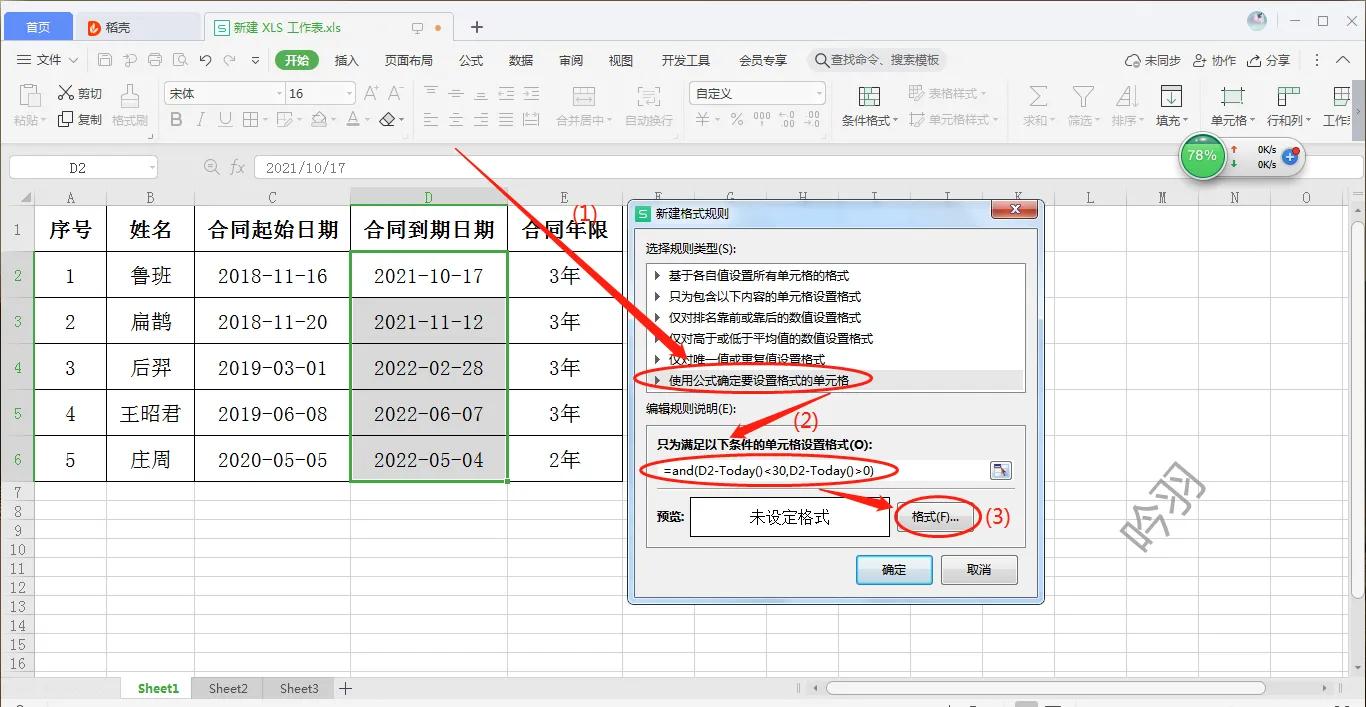Click 确定 in the new rule dialog
The width and height of the screenshot is (1366, 707).
(x=894, y=570)
